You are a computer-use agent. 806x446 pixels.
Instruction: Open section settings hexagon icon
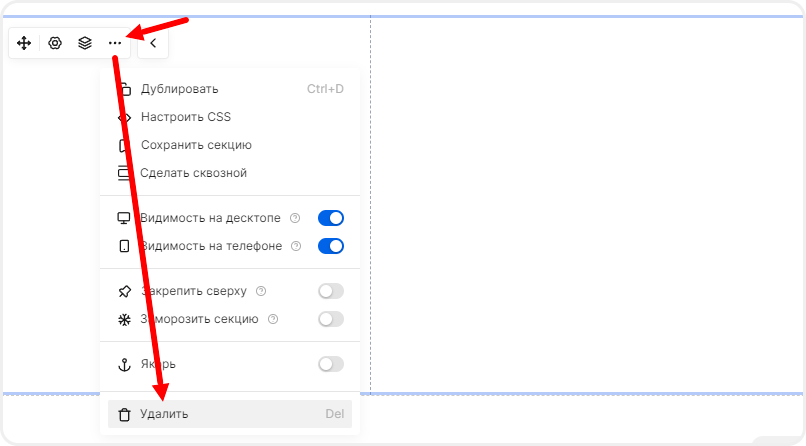55,44
